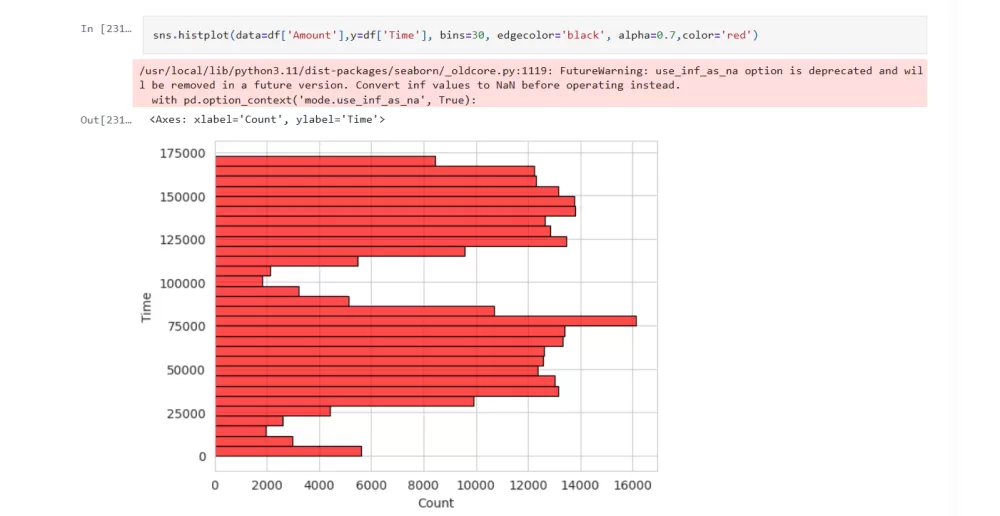Click the 8000 x-axis tick label
Image resolution: width=1000 pixels, height=516 pixels.
coord(423,485)
